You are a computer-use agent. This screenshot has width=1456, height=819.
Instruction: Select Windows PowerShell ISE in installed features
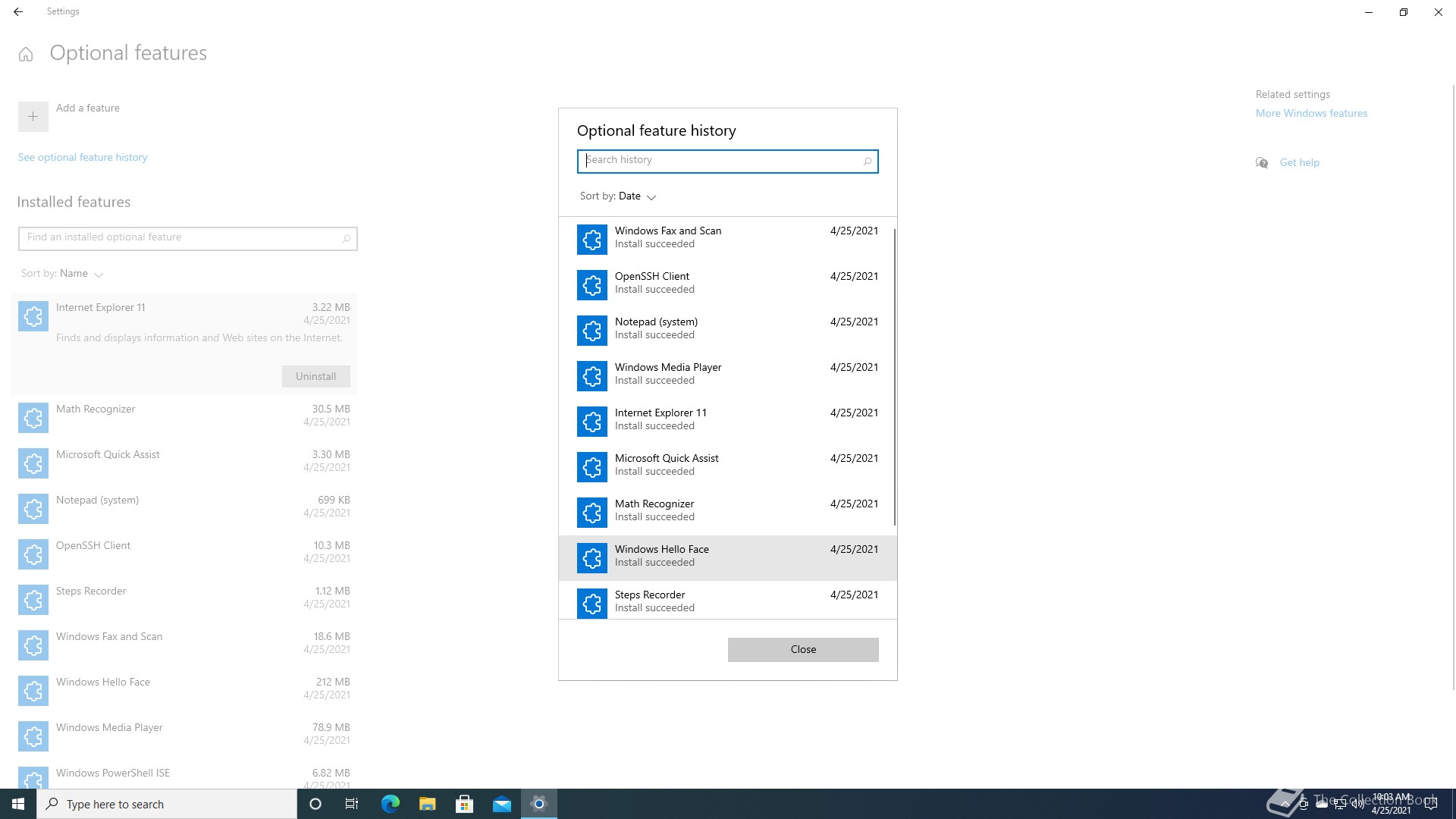[x=184, y=774]
